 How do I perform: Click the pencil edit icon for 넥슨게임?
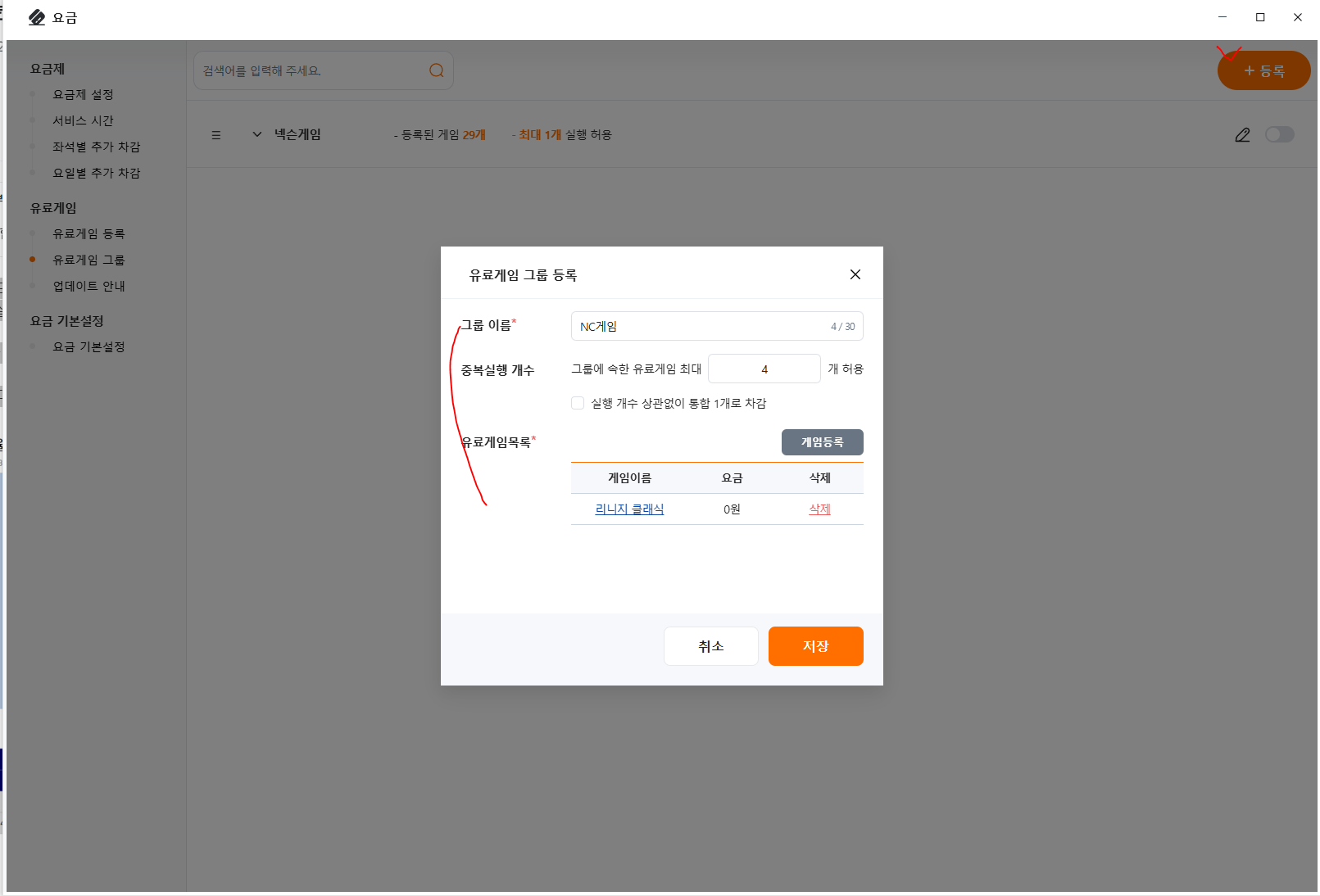click(x=1242, y=135)
